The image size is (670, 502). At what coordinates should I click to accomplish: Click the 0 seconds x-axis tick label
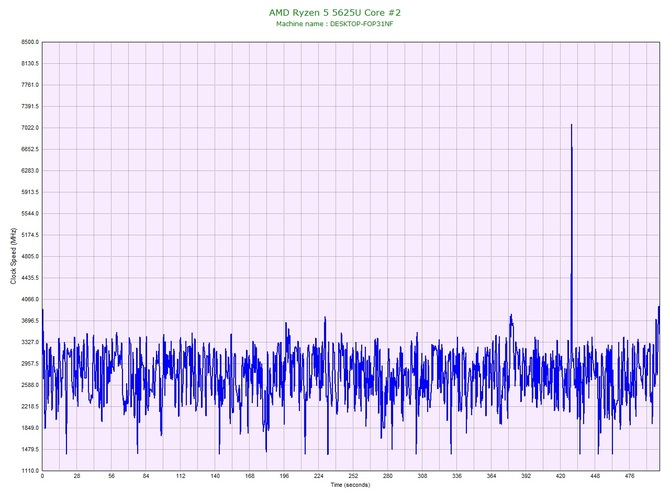(x=42, y=476)
